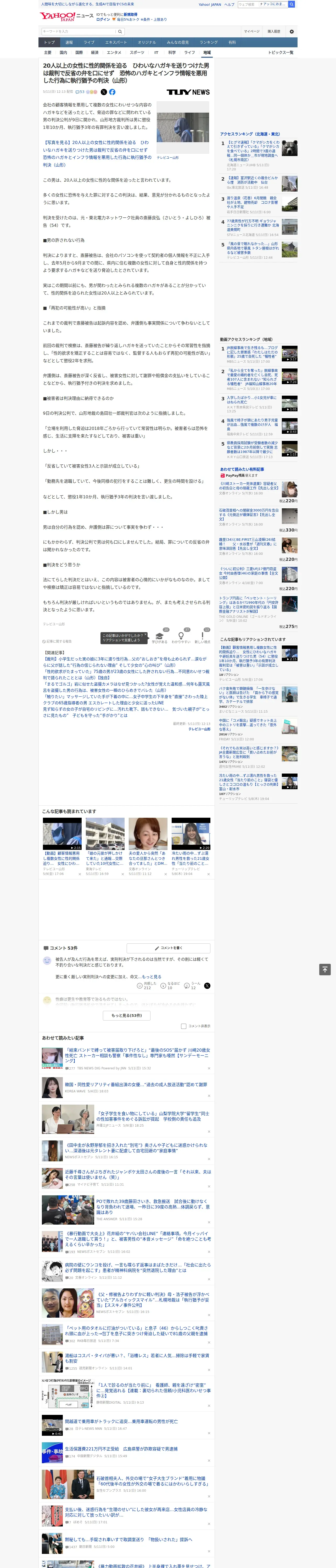Toggle the コメント非表示 checkbox

tap(183, 1026)
